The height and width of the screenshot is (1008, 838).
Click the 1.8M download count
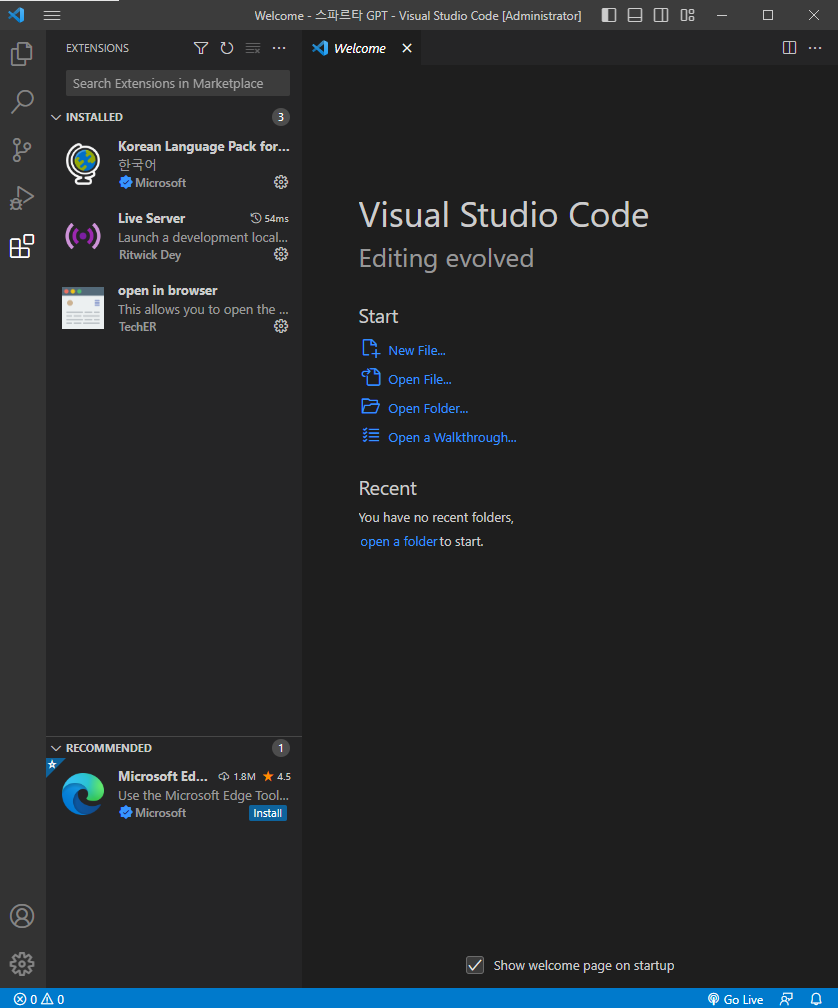(237, 777)
